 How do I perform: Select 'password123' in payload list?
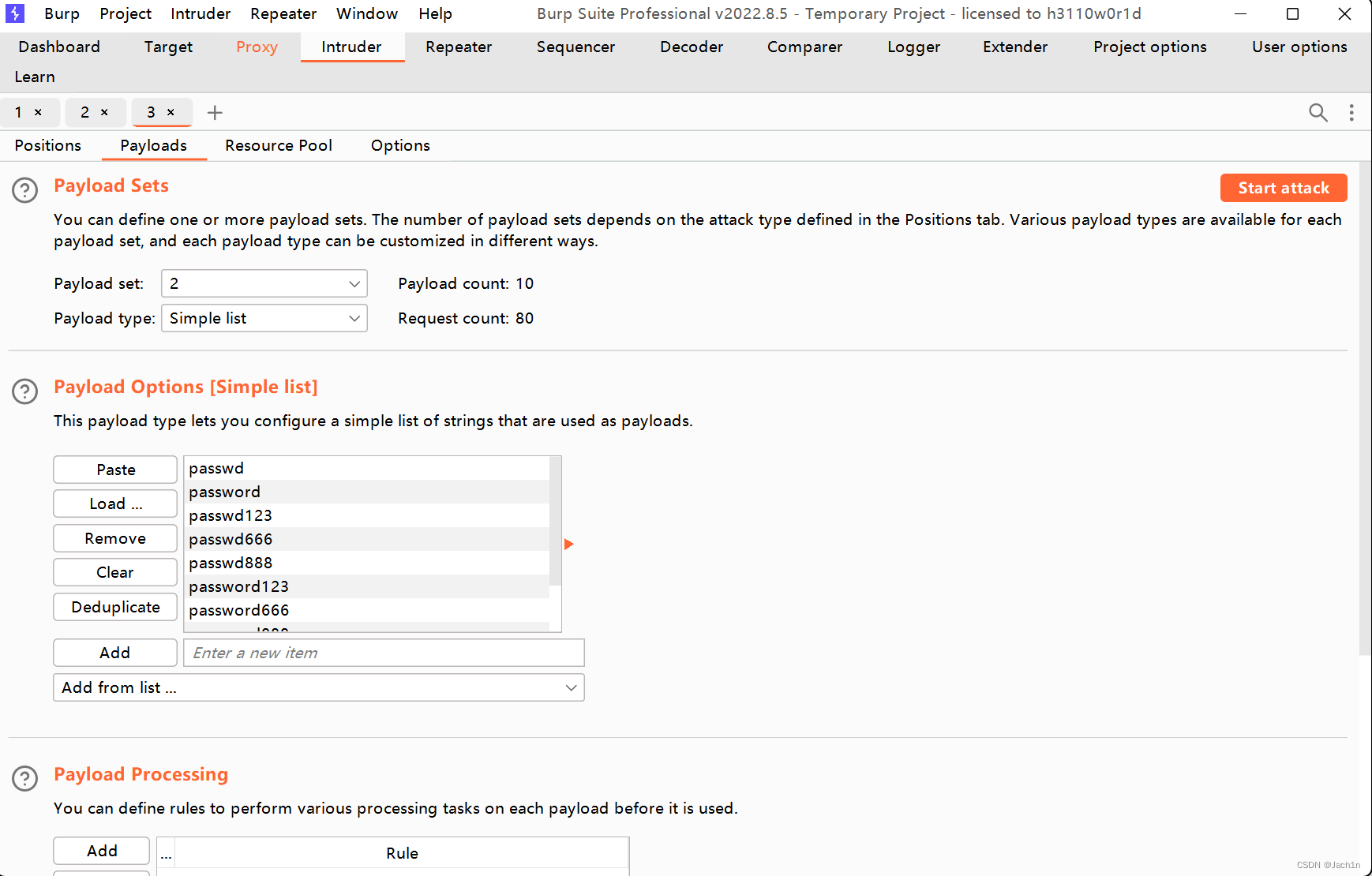367,586
